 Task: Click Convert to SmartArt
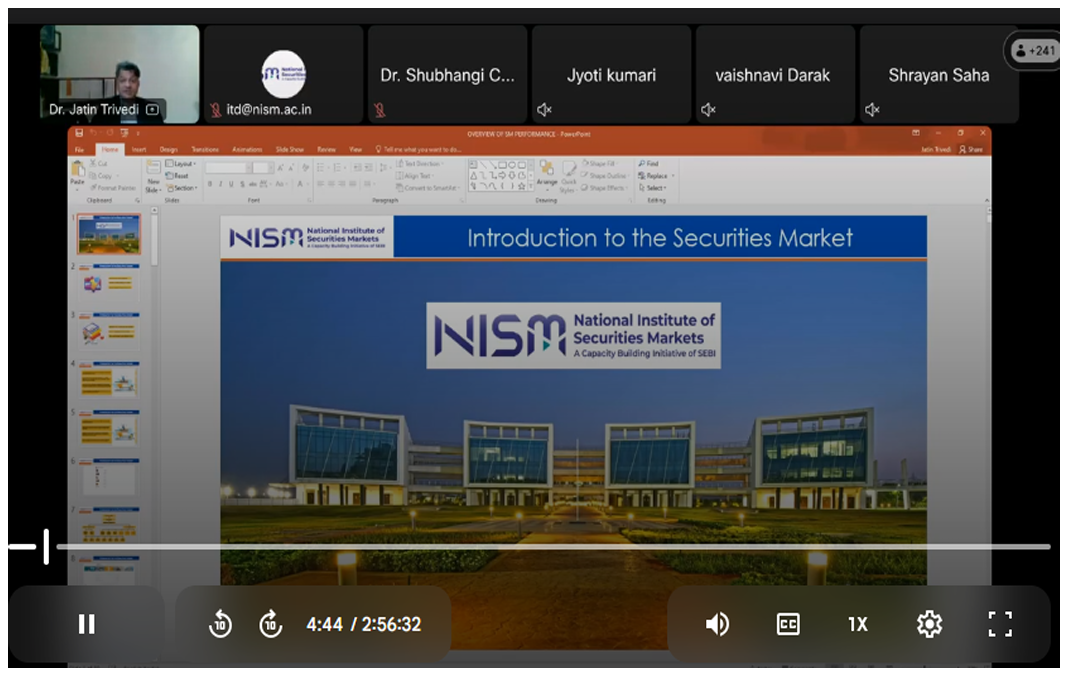click(x=428, y=188)
